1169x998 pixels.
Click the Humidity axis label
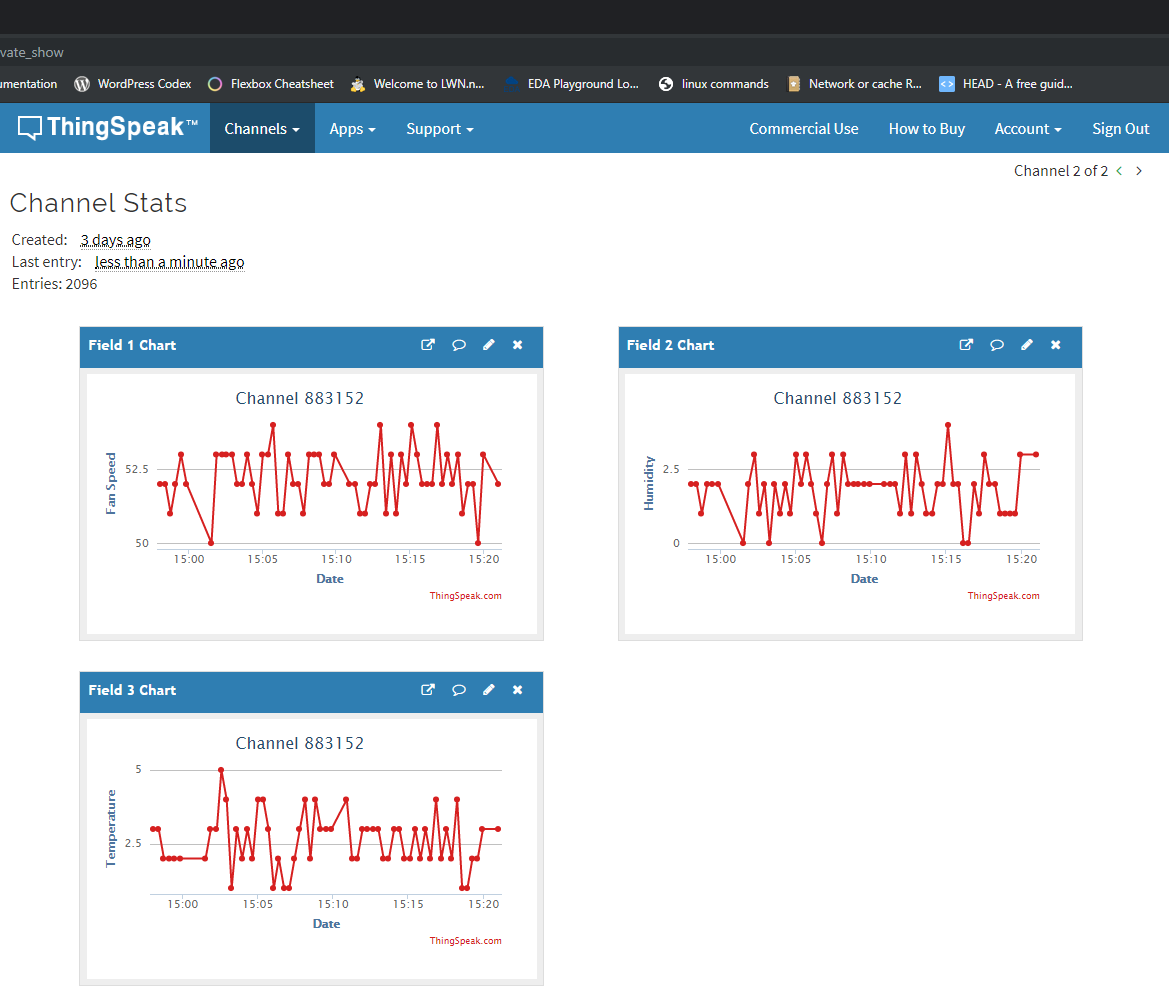(649, 483)
